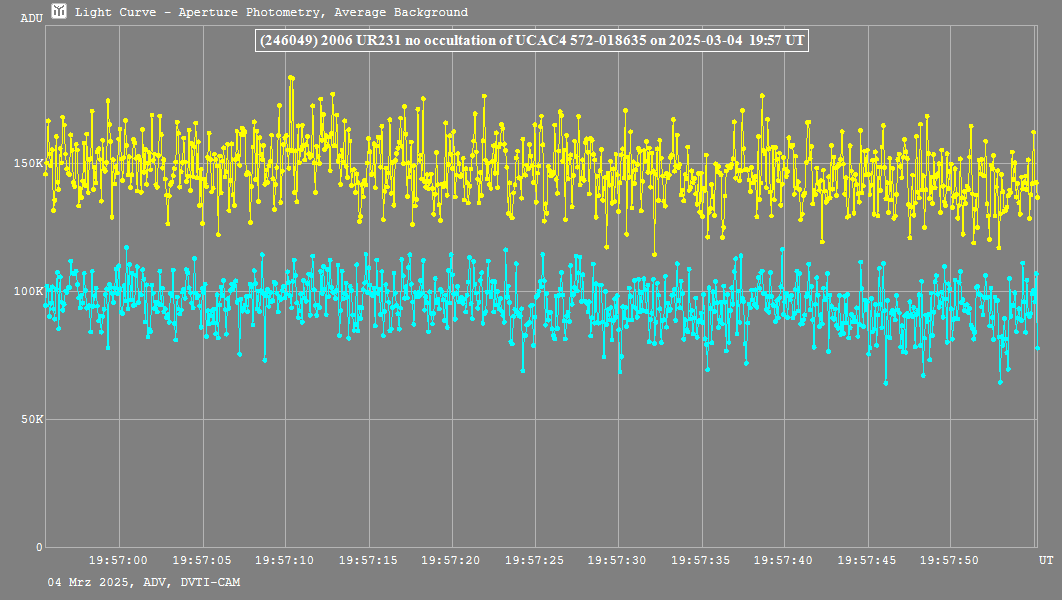Screen dimensions: 1062x600
Task: Click the 19:57:45 time axis marker
Action: click(866, 561)
